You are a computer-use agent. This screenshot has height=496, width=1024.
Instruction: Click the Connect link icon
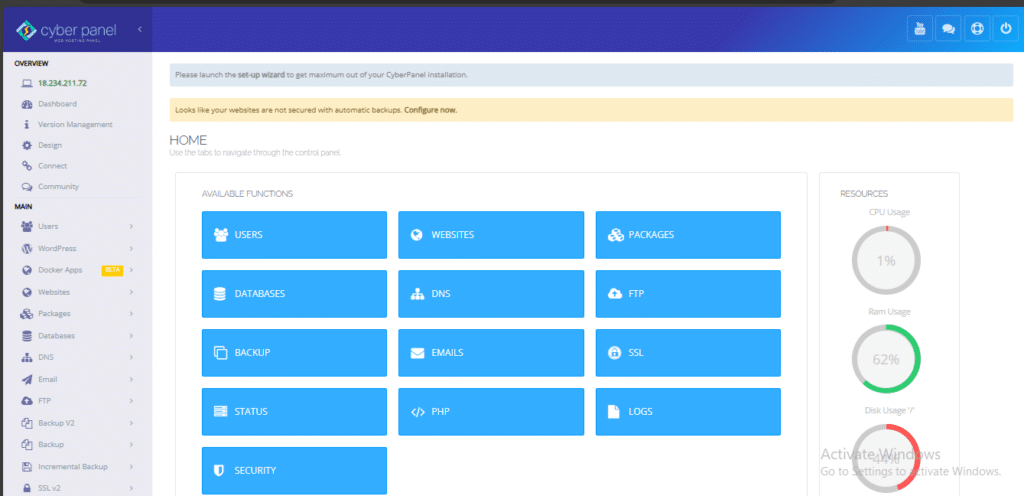click(27, 166)
